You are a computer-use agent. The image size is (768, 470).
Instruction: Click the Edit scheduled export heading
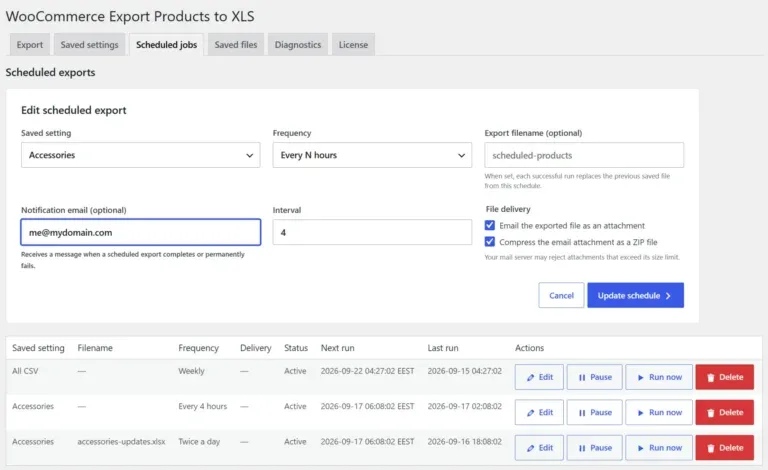click(x=73, y=111)
